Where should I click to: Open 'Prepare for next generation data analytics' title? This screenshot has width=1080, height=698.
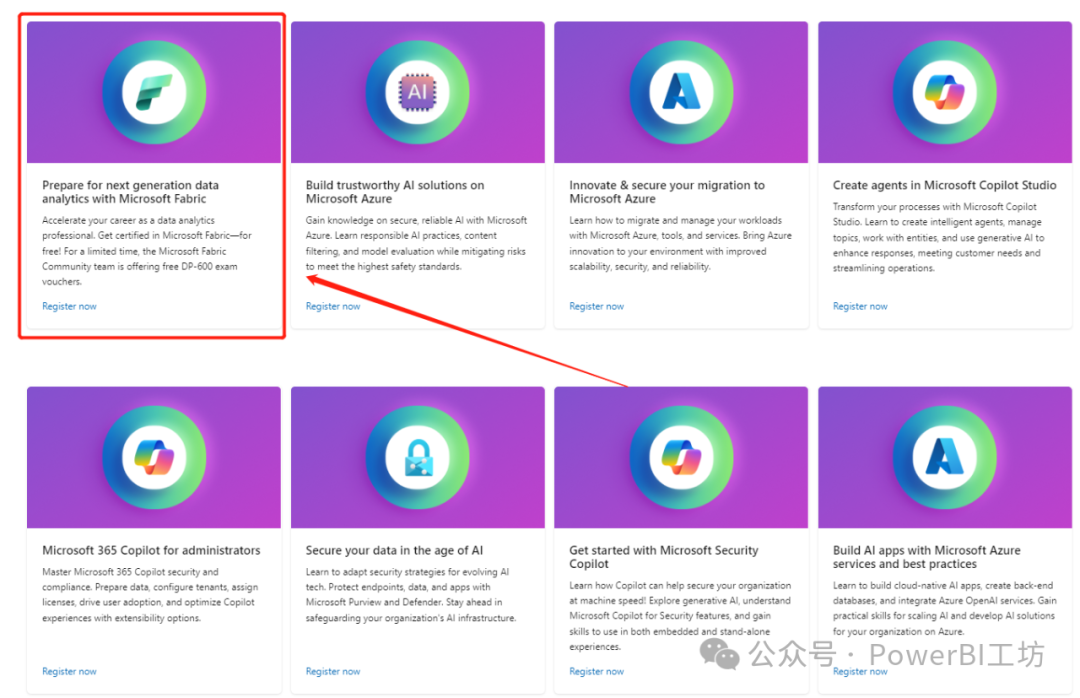[x=130, y=192]
